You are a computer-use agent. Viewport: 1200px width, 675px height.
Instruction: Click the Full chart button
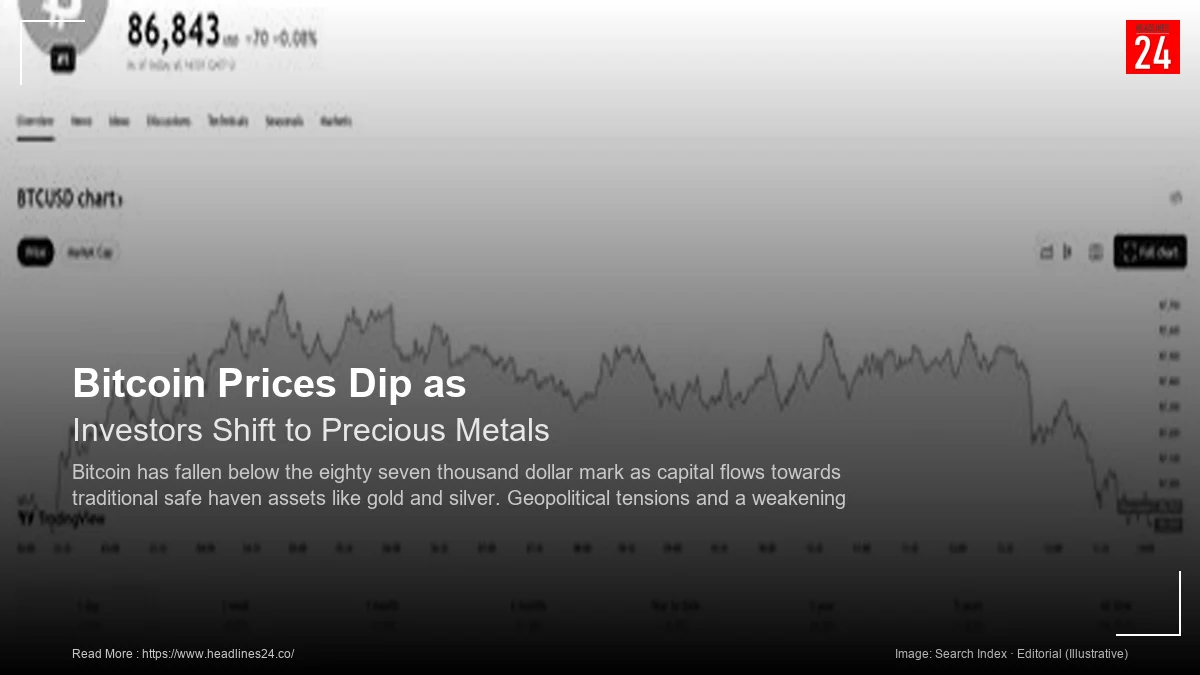[1150, 252]
